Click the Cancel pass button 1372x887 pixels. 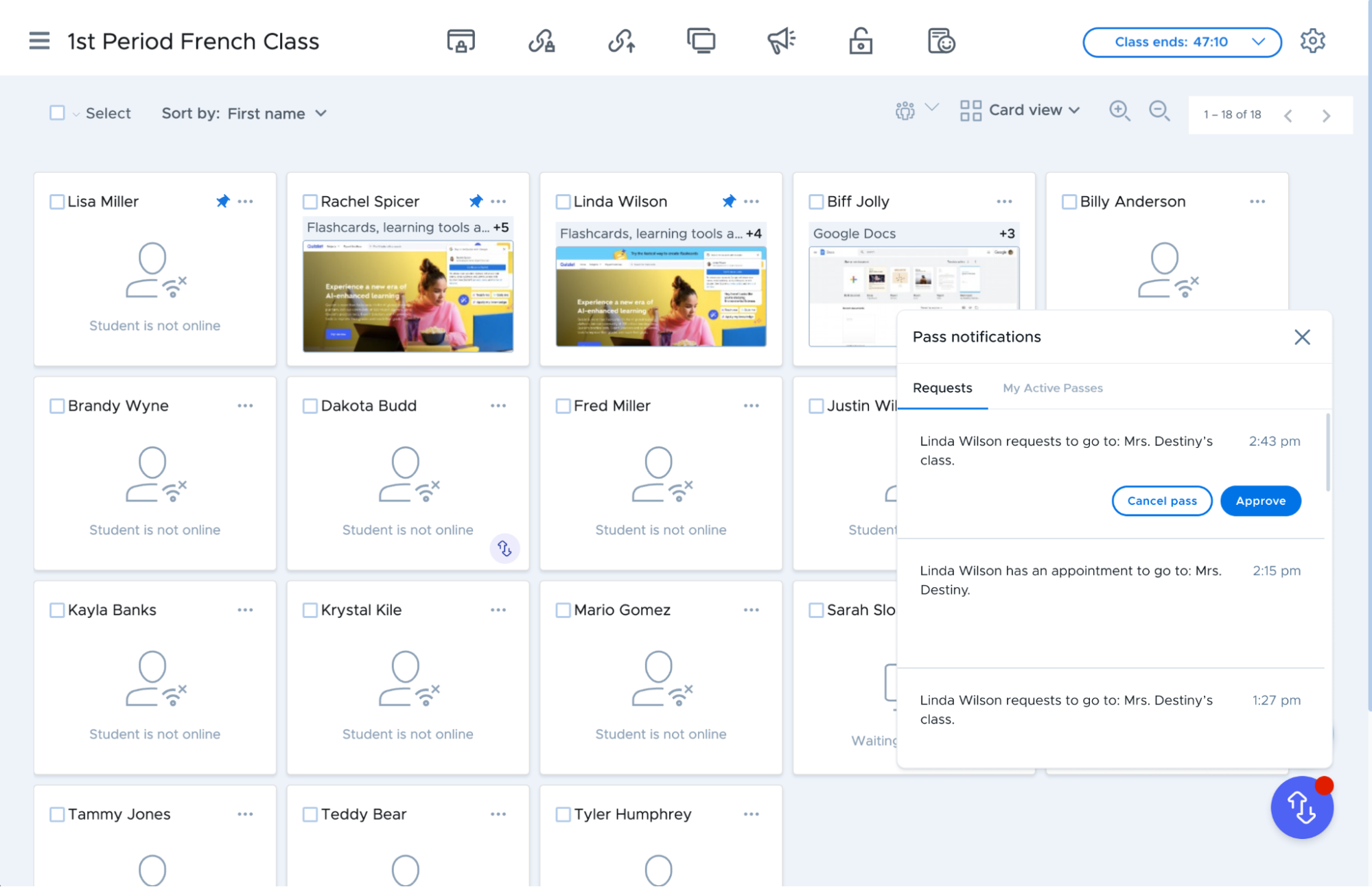(1162, 501)
